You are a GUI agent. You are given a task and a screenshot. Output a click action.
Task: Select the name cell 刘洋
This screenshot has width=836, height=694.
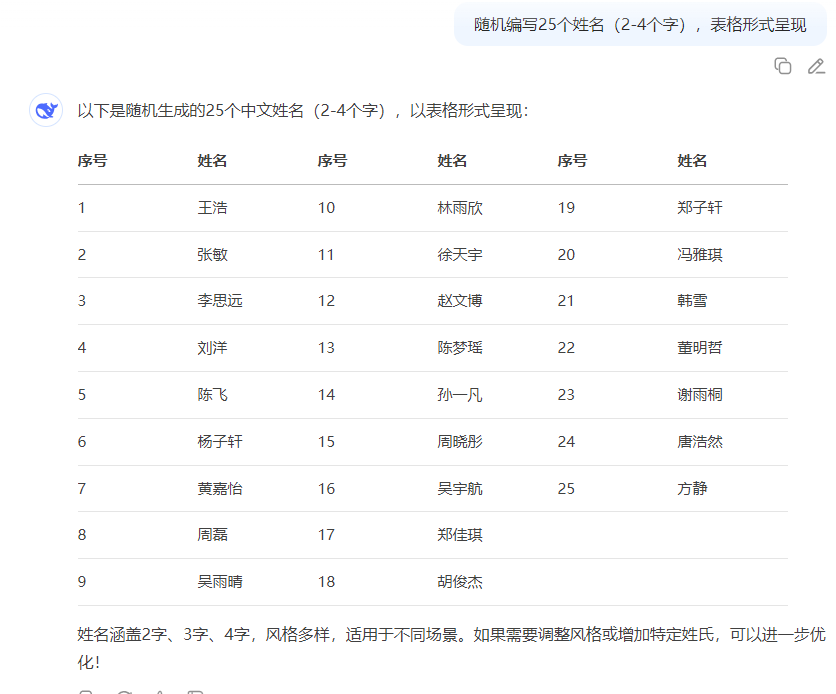[x=212, y=348]
